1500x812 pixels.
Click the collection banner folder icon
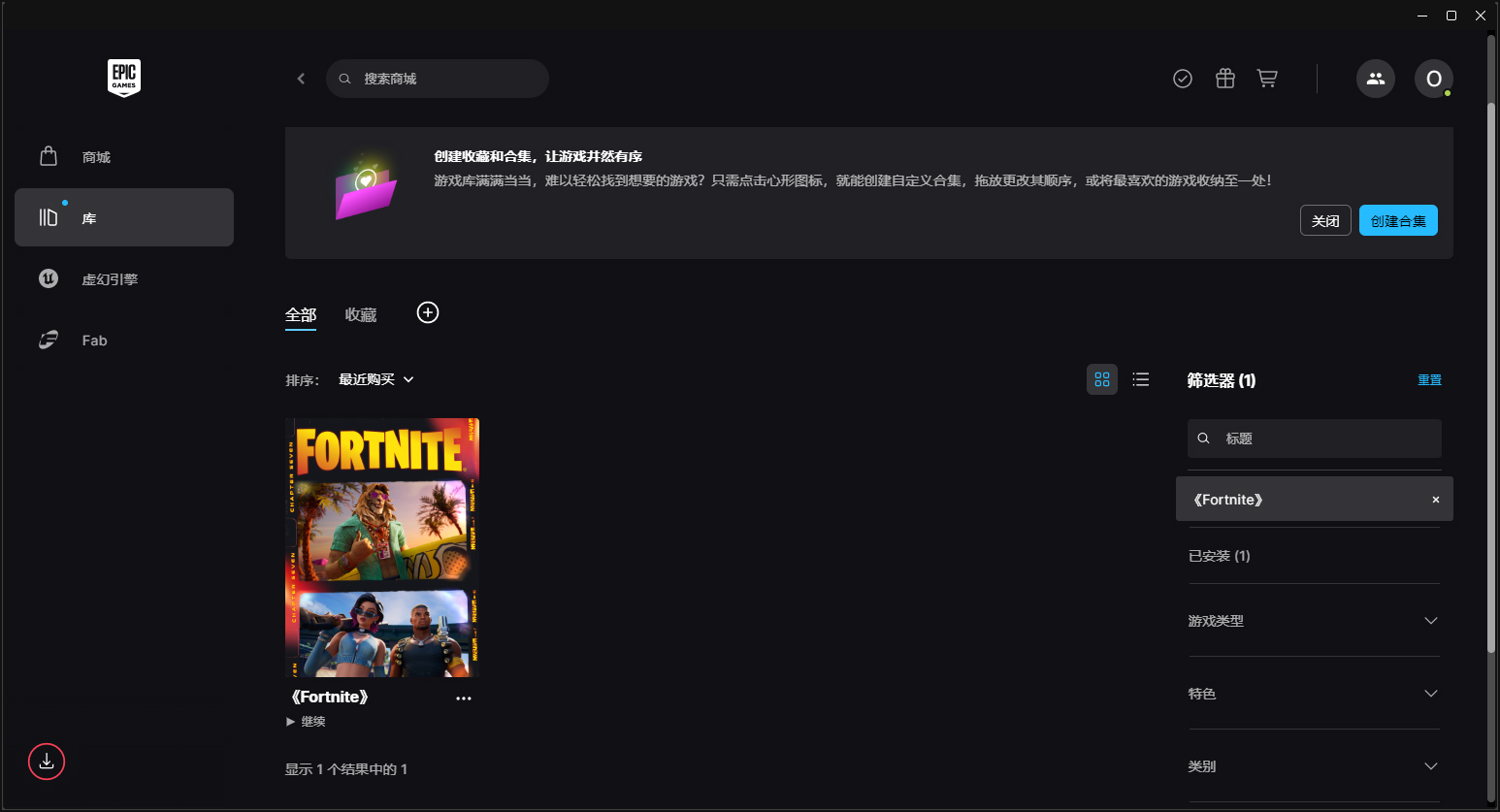pos(365,186)
